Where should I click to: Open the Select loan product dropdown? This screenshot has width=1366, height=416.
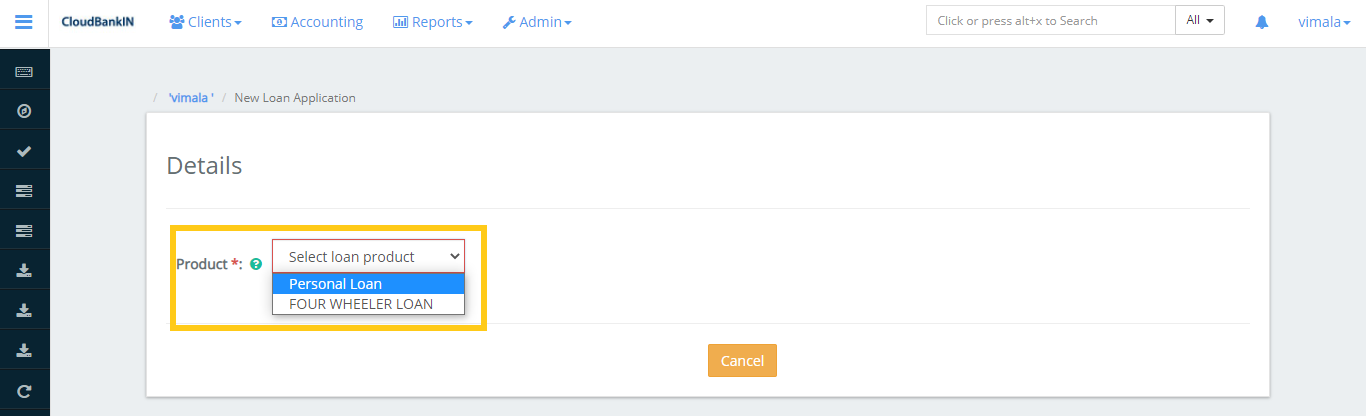pos(368,257)
